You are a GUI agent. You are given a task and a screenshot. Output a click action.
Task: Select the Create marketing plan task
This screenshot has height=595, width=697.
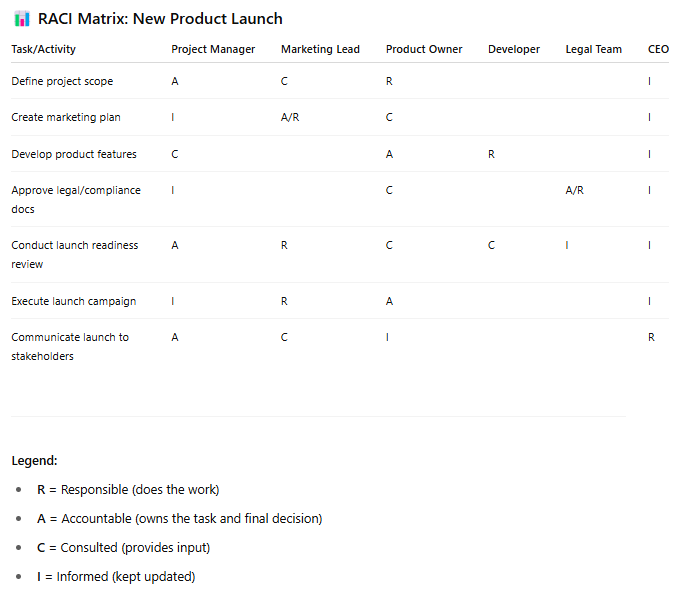coord(66,117)
